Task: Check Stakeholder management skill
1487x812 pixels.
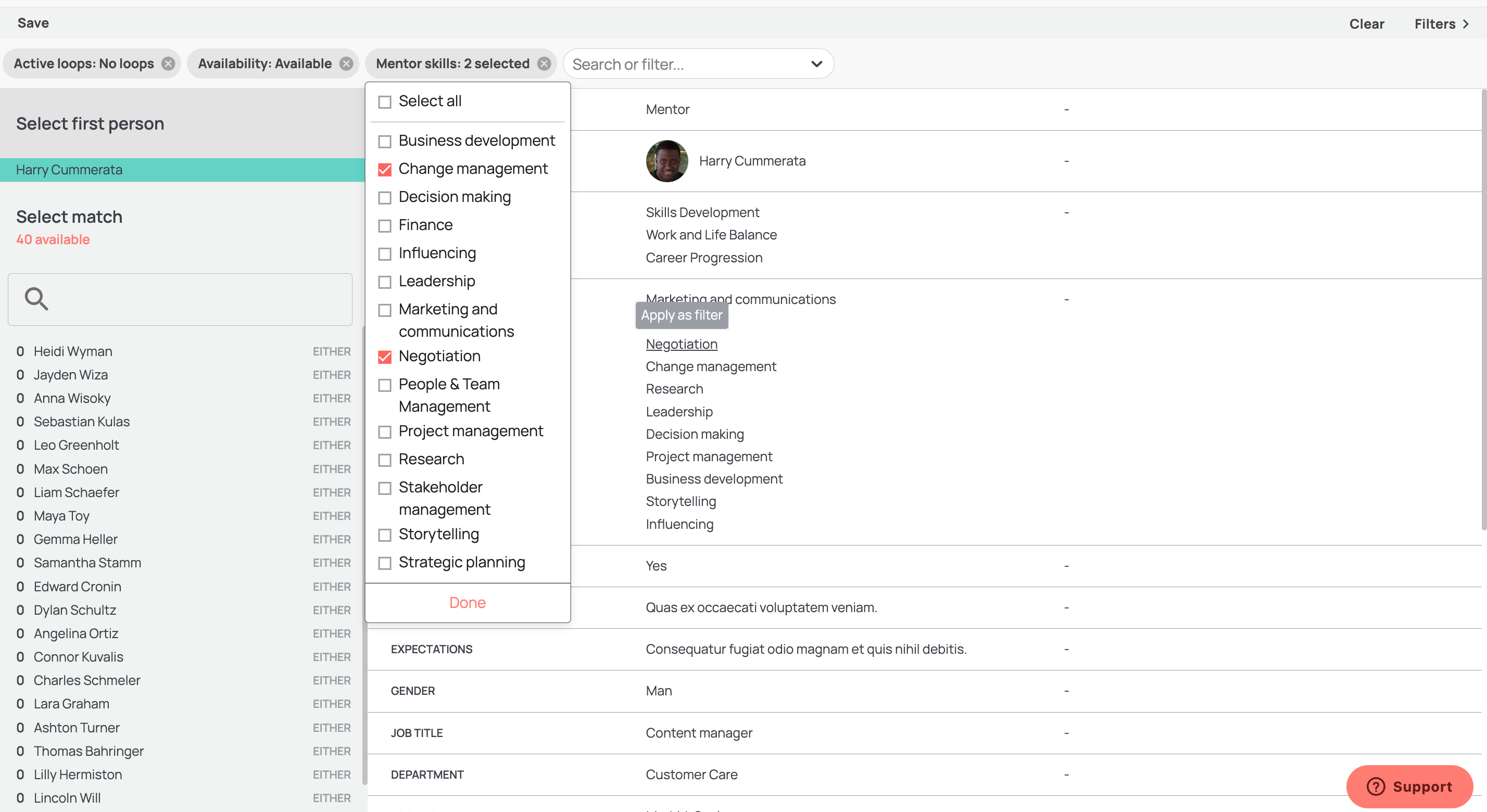Action: click(x=384, y=488)
